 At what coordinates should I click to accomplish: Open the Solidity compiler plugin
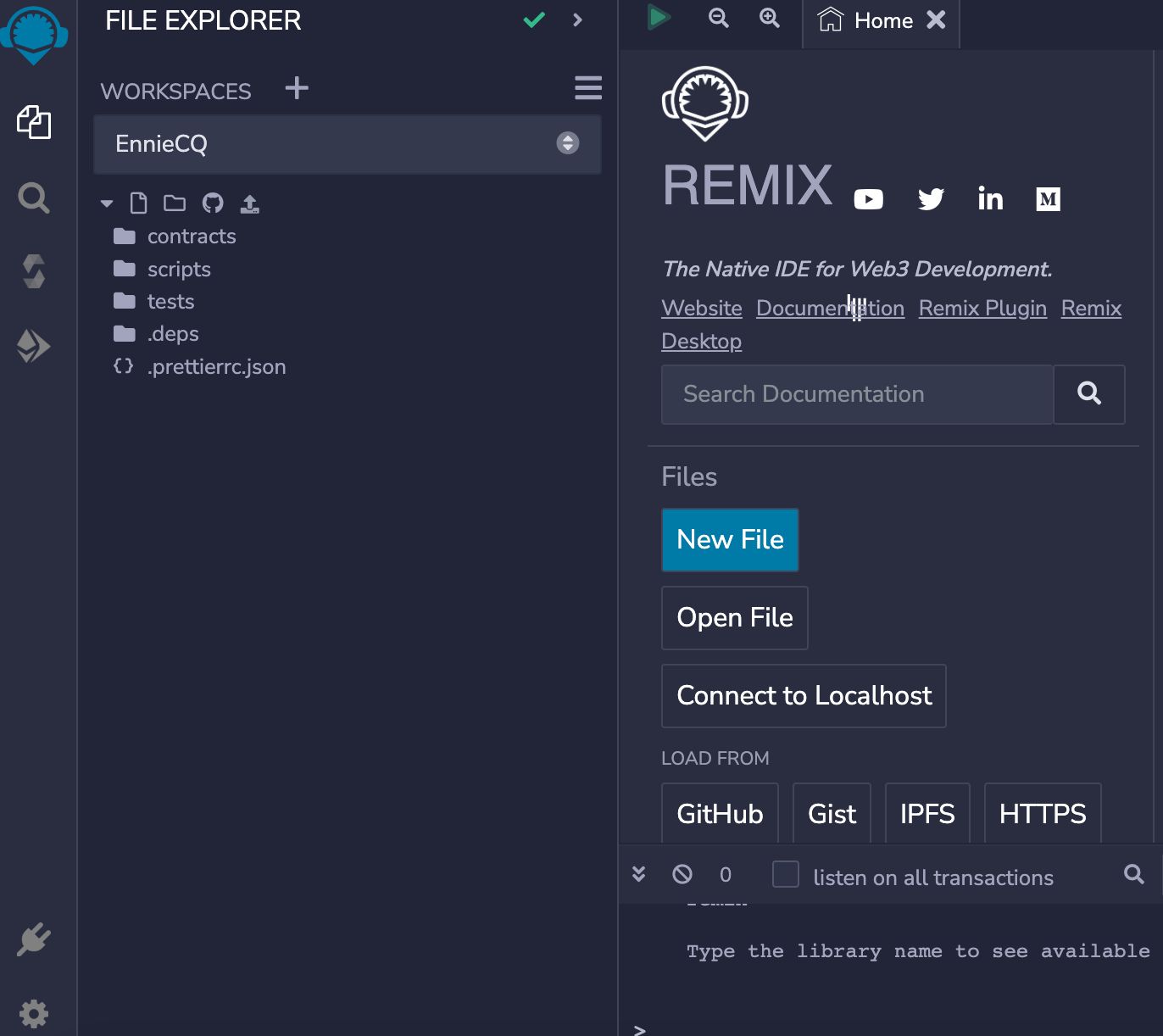pyautogui.click(x=34, y=271)
